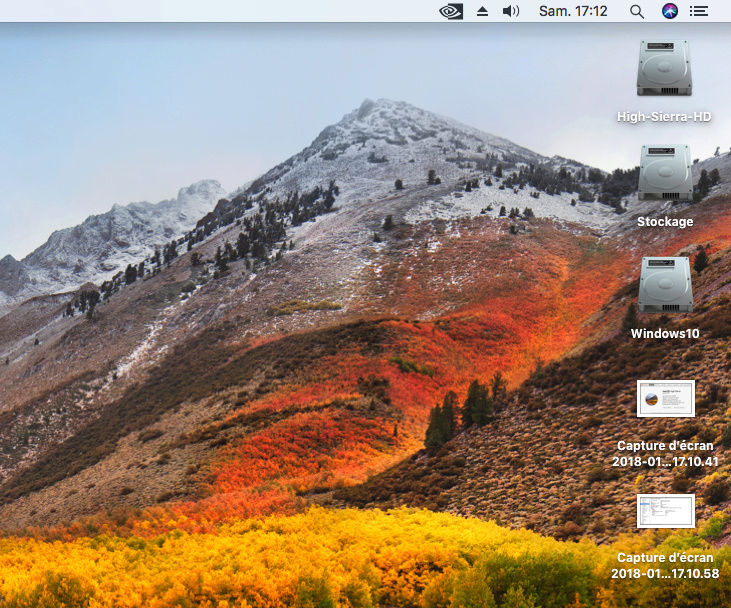Select the Stockage drive icon
The height and width of the screenshot is (608, 731).
[665, 173]
